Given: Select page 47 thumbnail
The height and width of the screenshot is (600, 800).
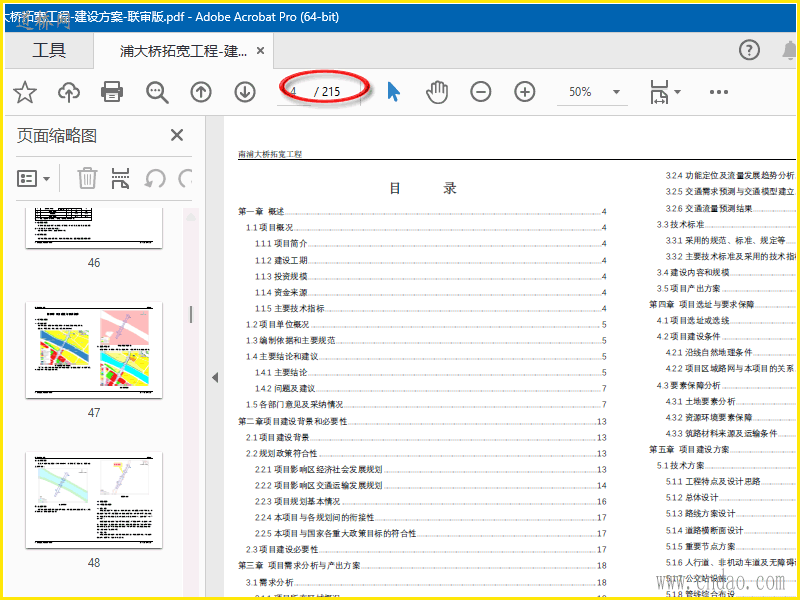Looking at the screenshot, I should (x=94, y=351).
